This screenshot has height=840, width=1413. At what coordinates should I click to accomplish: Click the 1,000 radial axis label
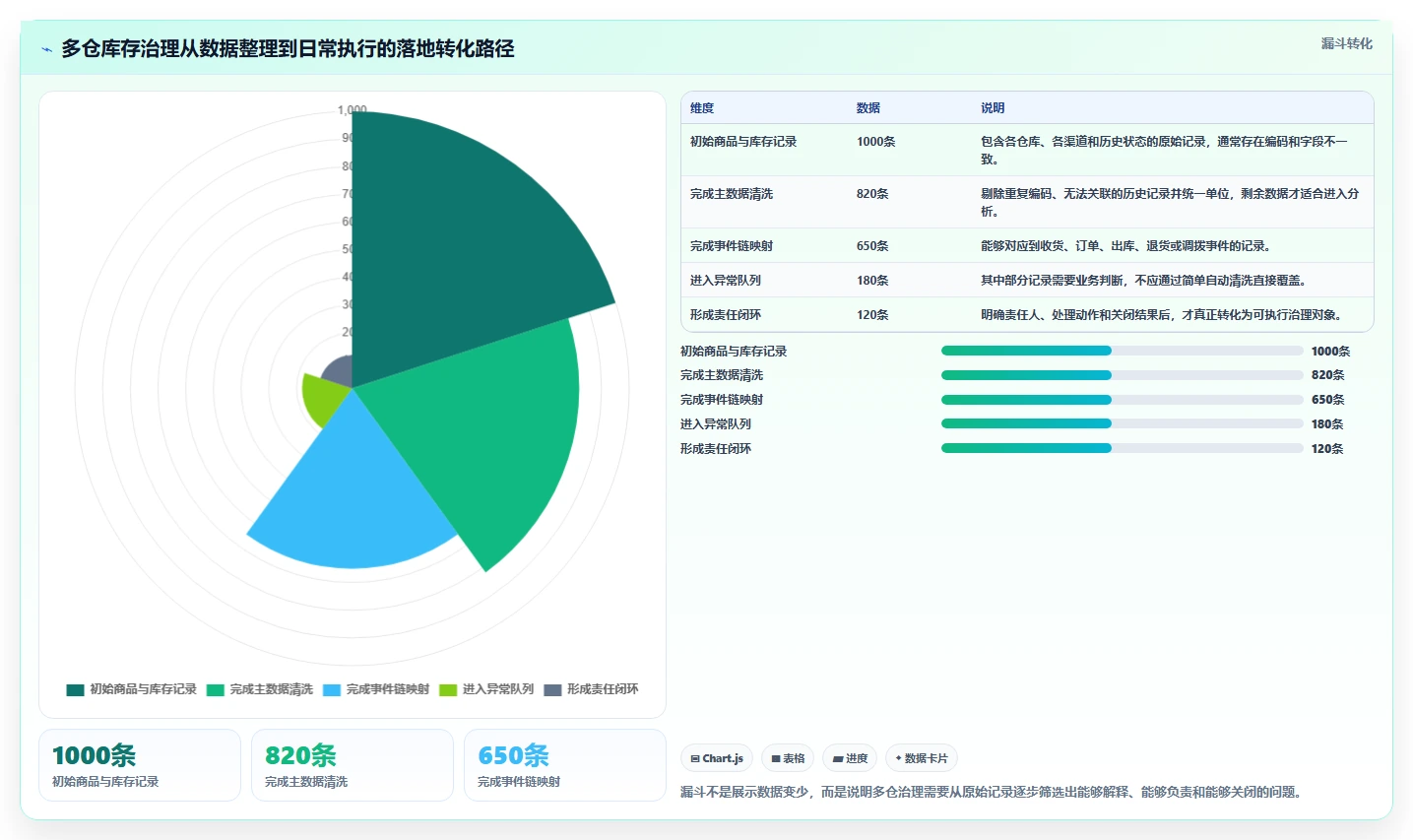352,110
